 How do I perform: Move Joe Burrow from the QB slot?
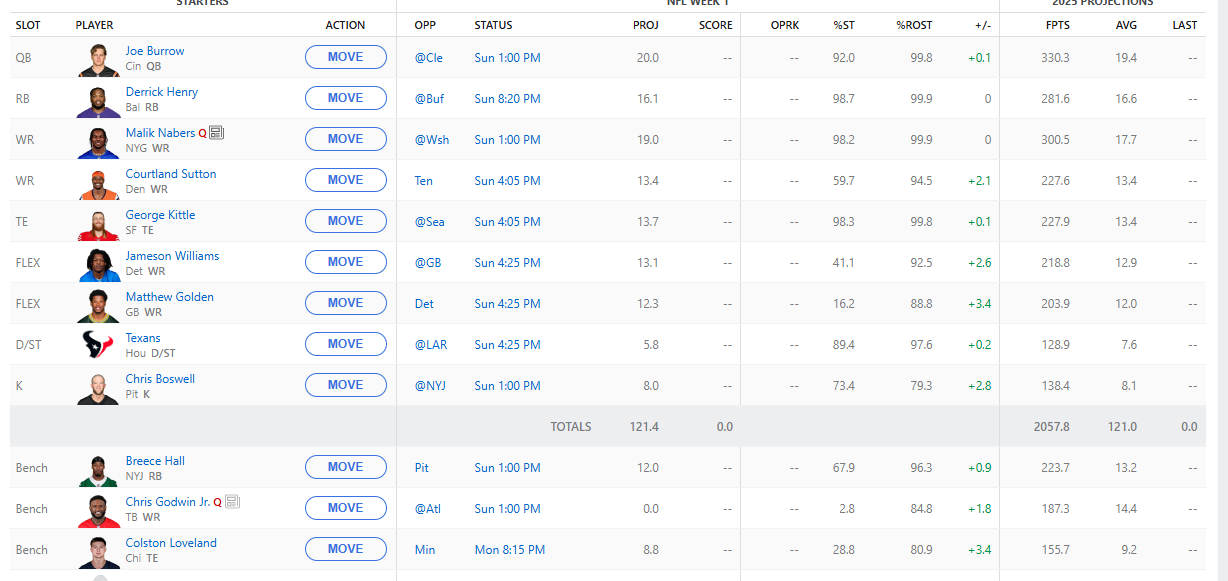click(346, 57)
